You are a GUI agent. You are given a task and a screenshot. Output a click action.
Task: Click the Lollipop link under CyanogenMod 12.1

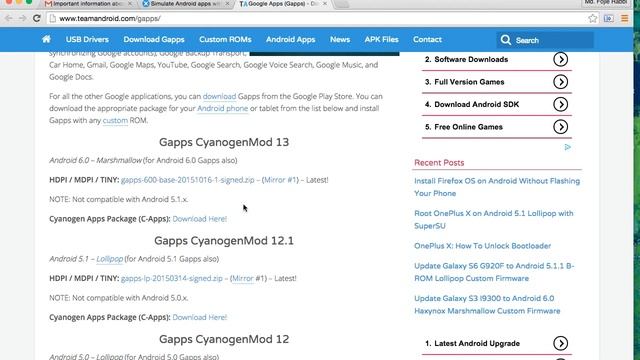(x=109, y=259)
